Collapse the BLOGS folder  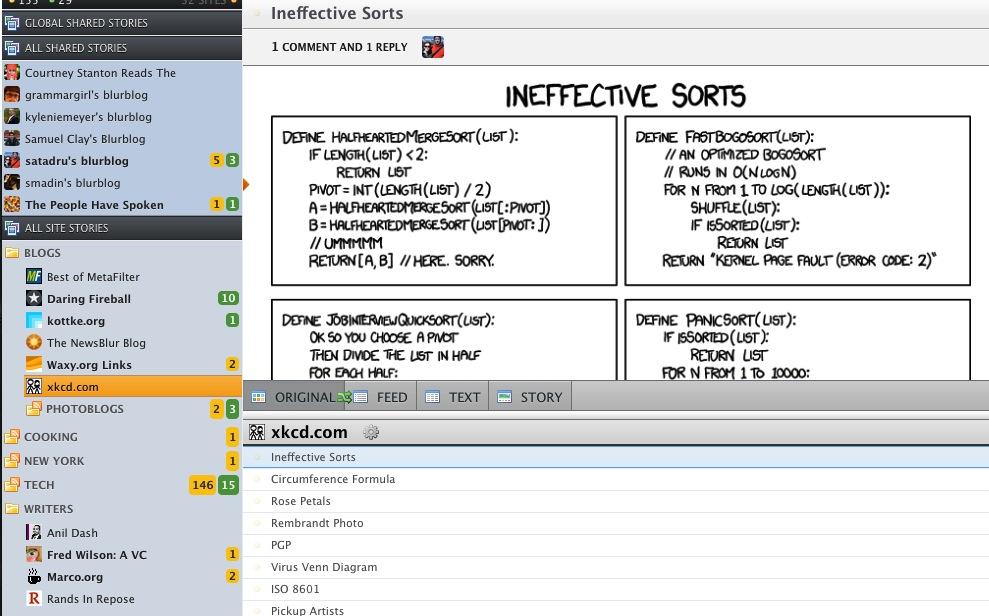12,253
